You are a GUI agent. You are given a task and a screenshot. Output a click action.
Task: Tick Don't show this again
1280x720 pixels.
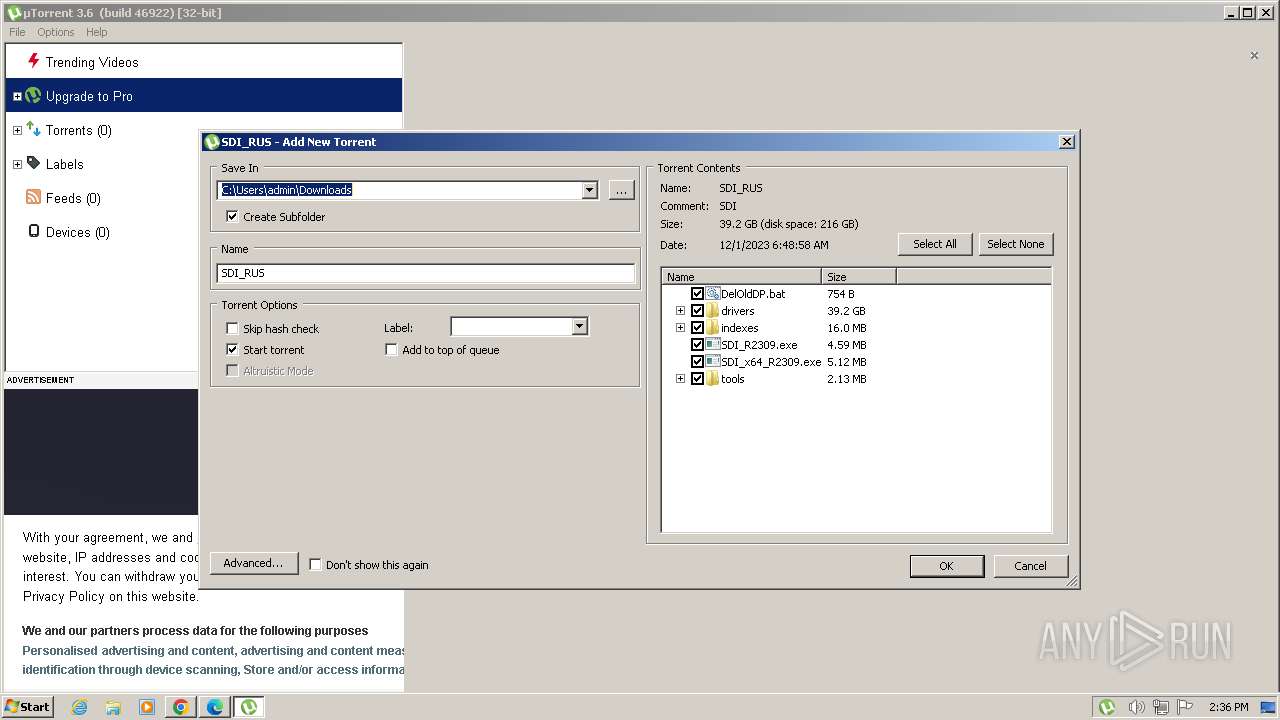315,564
